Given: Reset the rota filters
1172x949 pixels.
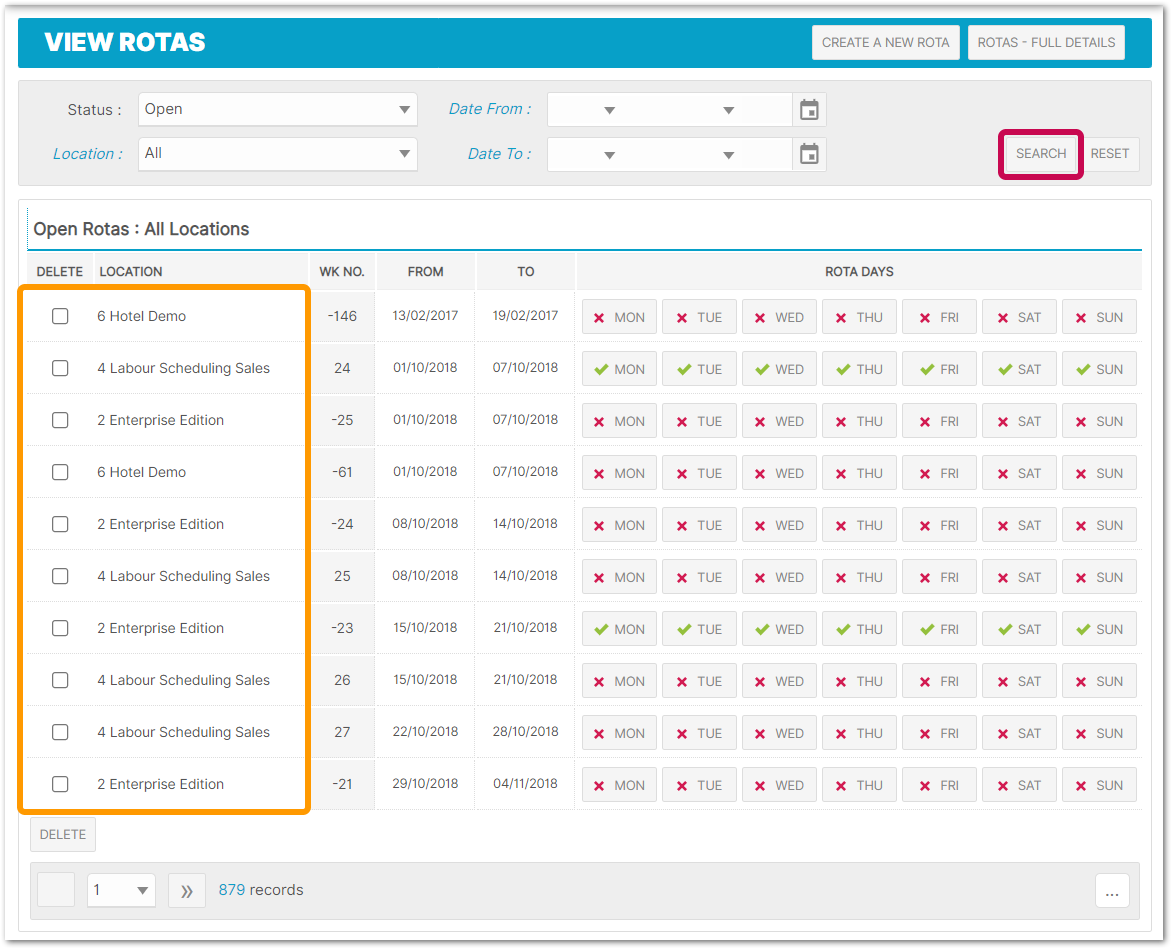Looking at the screenshot, I should (1109, 154).
